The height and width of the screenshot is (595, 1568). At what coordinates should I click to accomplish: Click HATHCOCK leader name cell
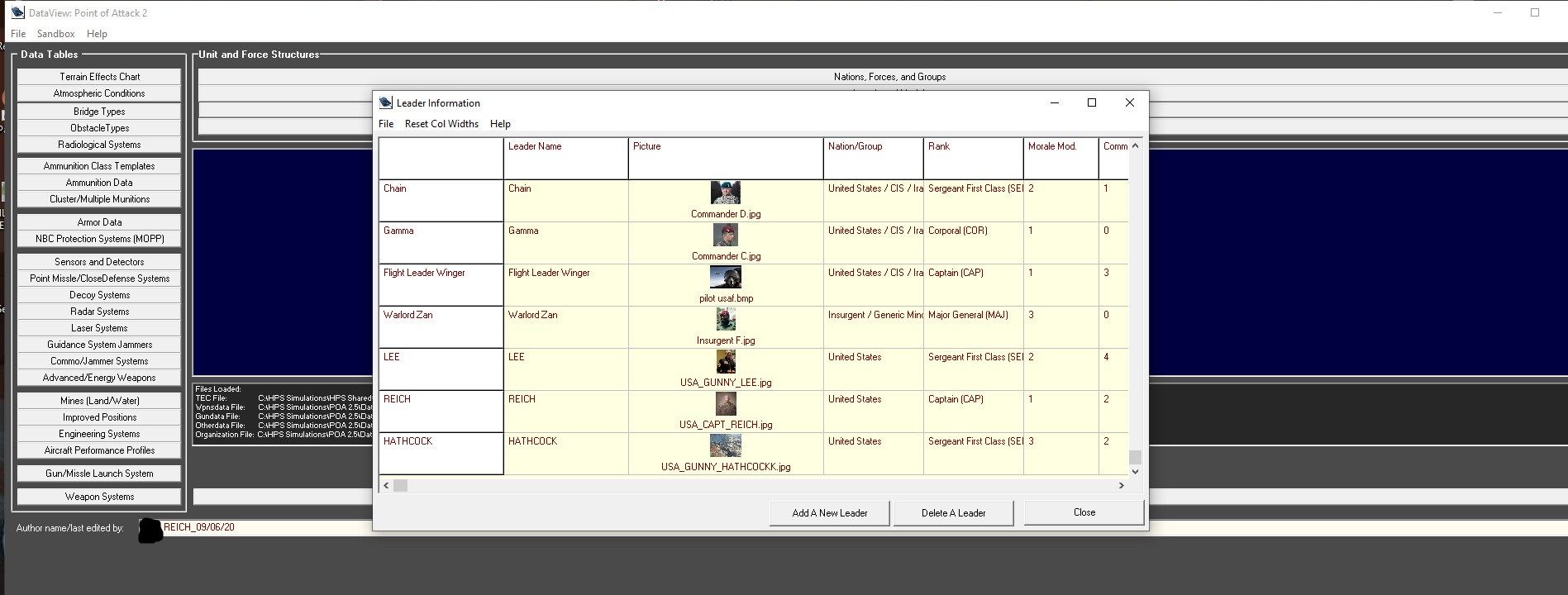(566, 454)
